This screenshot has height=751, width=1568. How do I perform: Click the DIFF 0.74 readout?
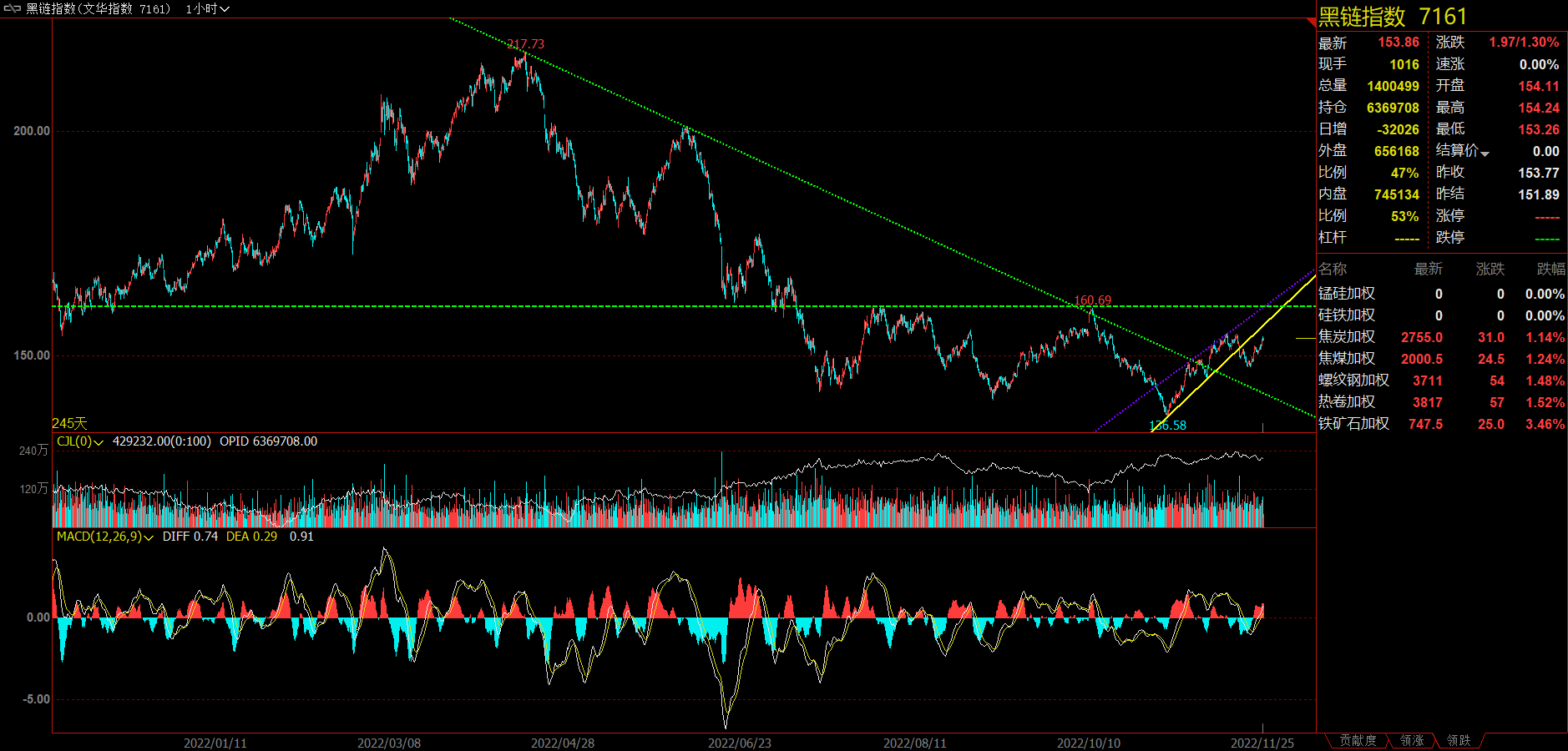[x=190, y=537]
